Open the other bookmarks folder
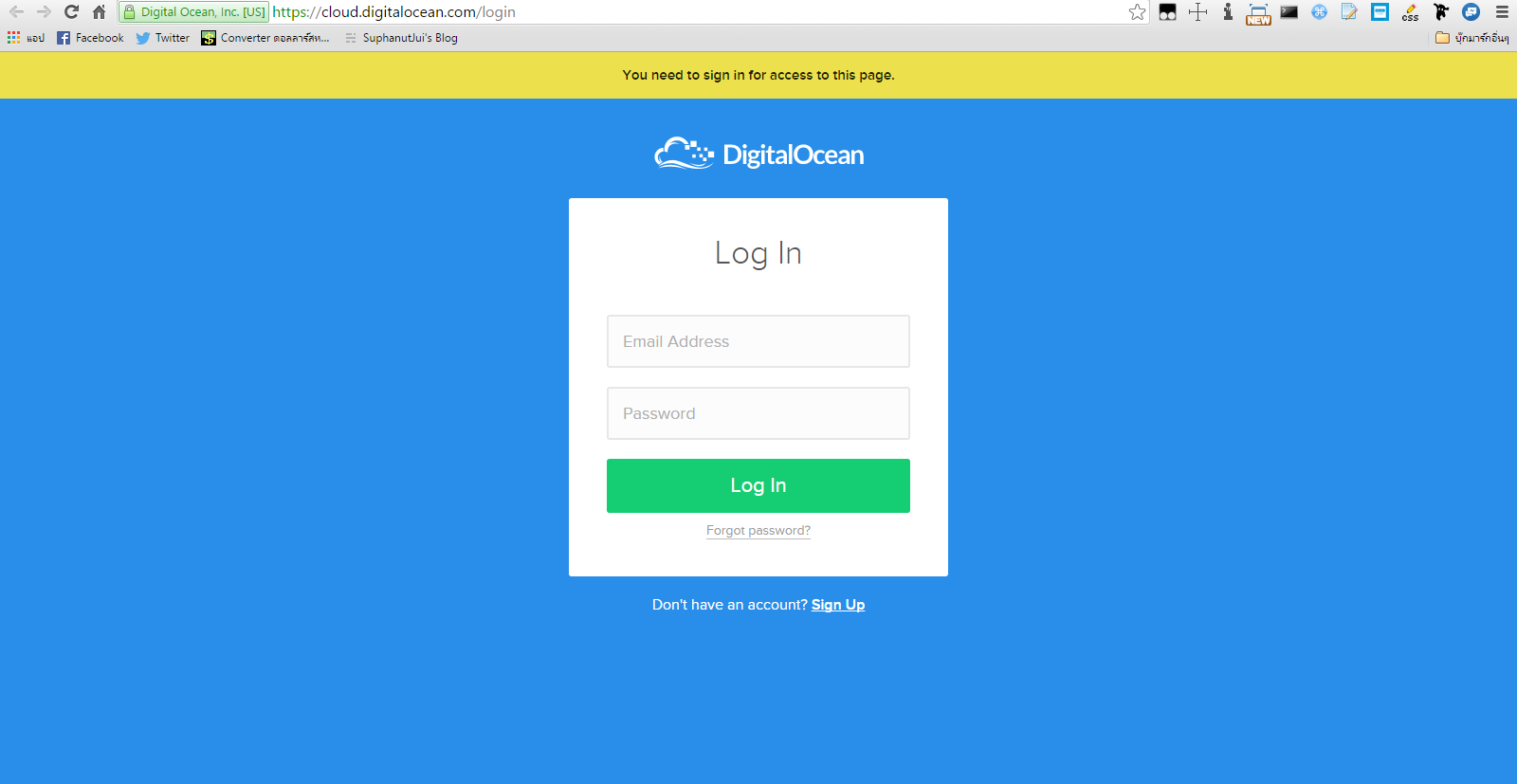The height and width of the screenshot is (784, 1517). (1471, 38)
